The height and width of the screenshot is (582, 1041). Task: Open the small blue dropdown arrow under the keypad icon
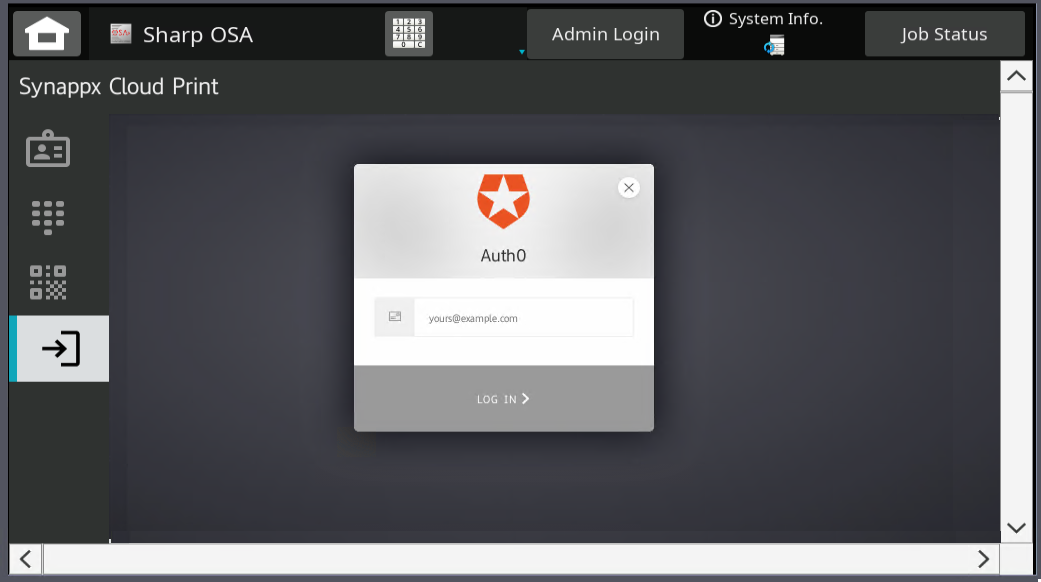pyautogui.click(x=521, y=50)
